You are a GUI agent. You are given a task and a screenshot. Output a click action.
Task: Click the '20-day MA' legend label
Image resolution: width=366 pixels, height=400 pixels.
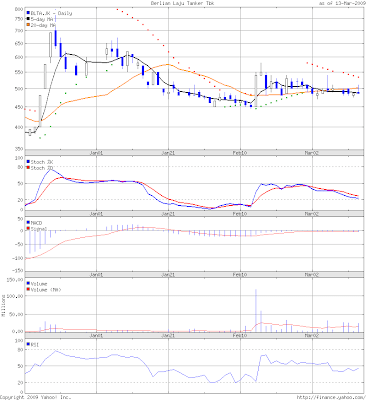click(43, 25)
